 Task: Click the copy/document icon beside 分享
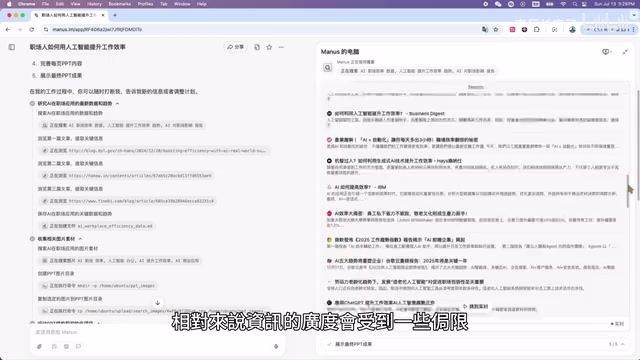(257, 47)
